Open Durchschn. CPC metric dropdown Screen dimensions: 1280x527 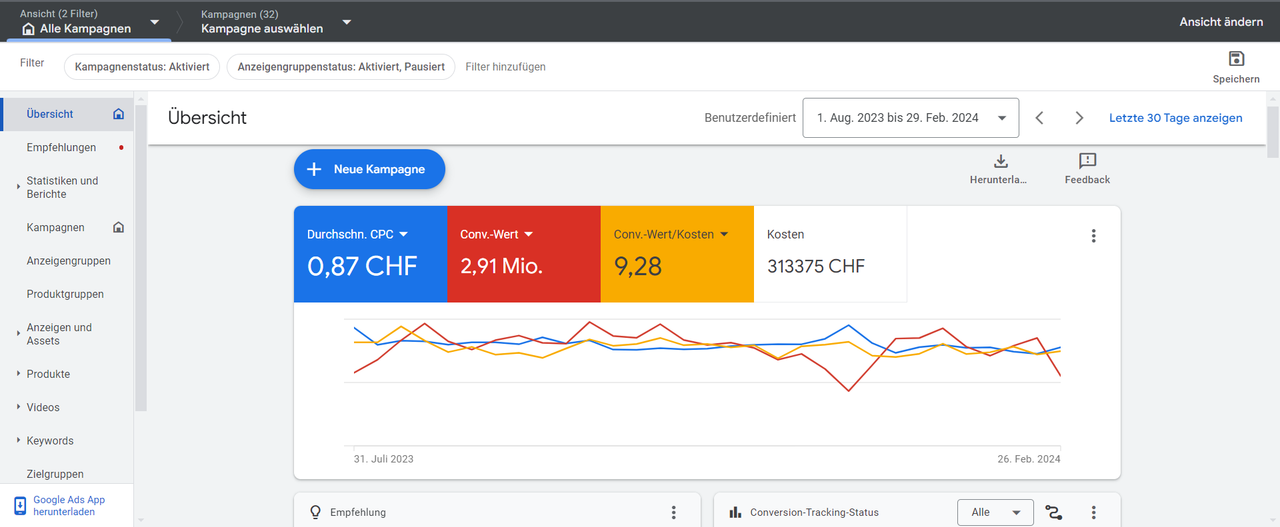tap(404, 234)
